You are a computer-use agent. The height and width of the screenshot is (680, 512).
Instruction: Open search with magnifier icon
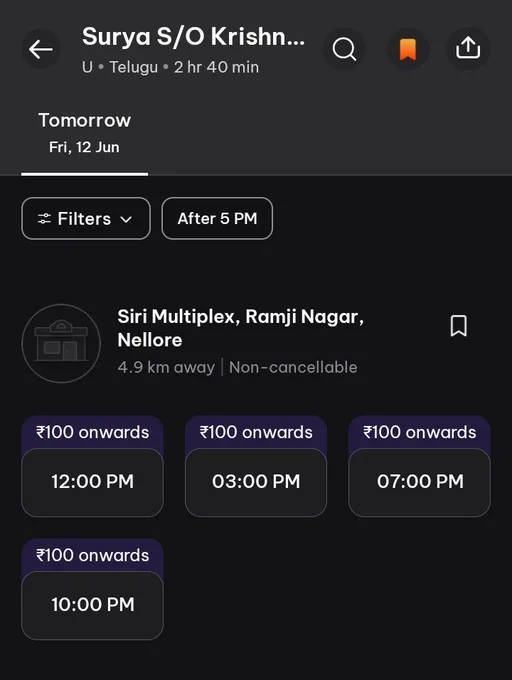(x=344, y=49)
